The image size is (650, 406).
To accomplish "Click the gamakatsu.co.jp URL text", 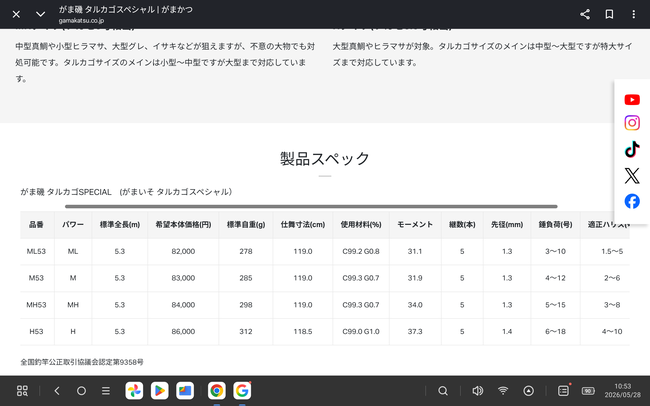I will (81, 21).
